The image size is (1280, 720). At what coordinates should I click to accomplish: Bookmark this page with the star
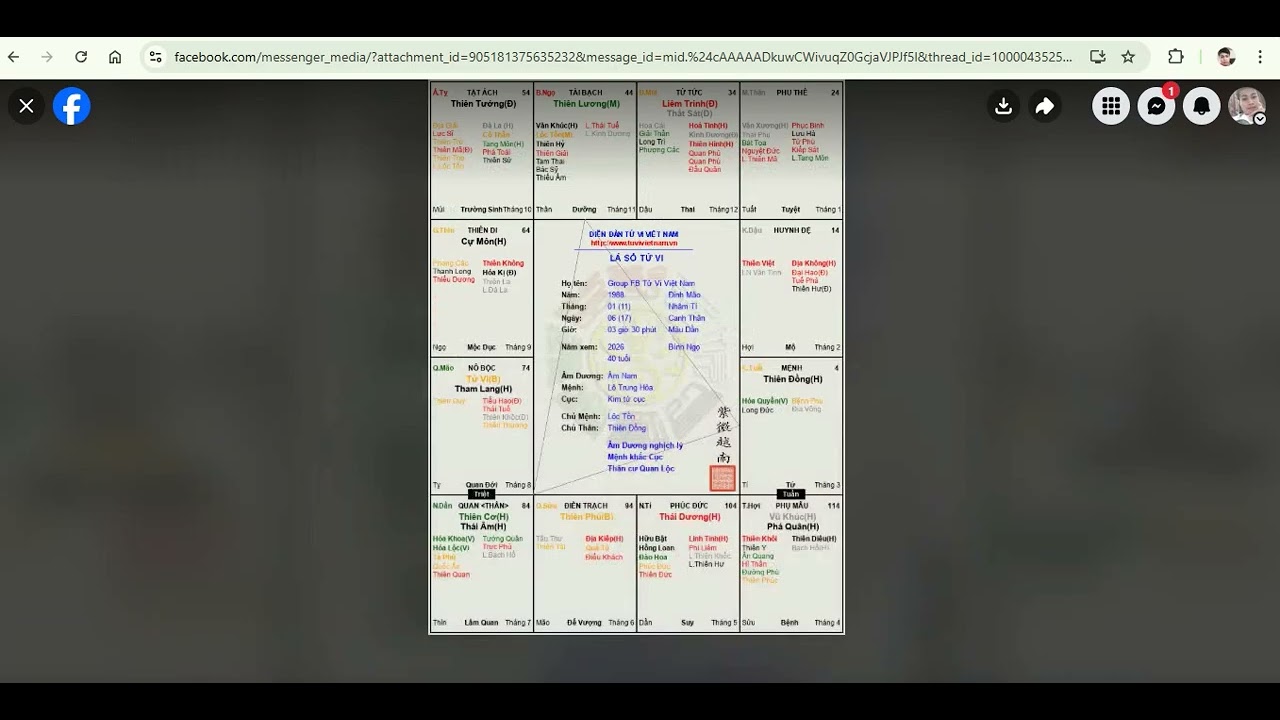1128,57
